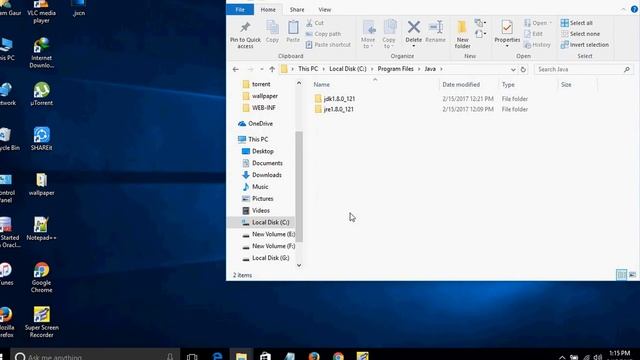Screen dimensions: 640x360
Task: Select the jre1.8.0_121 folder
Action: tap(338, 109)
